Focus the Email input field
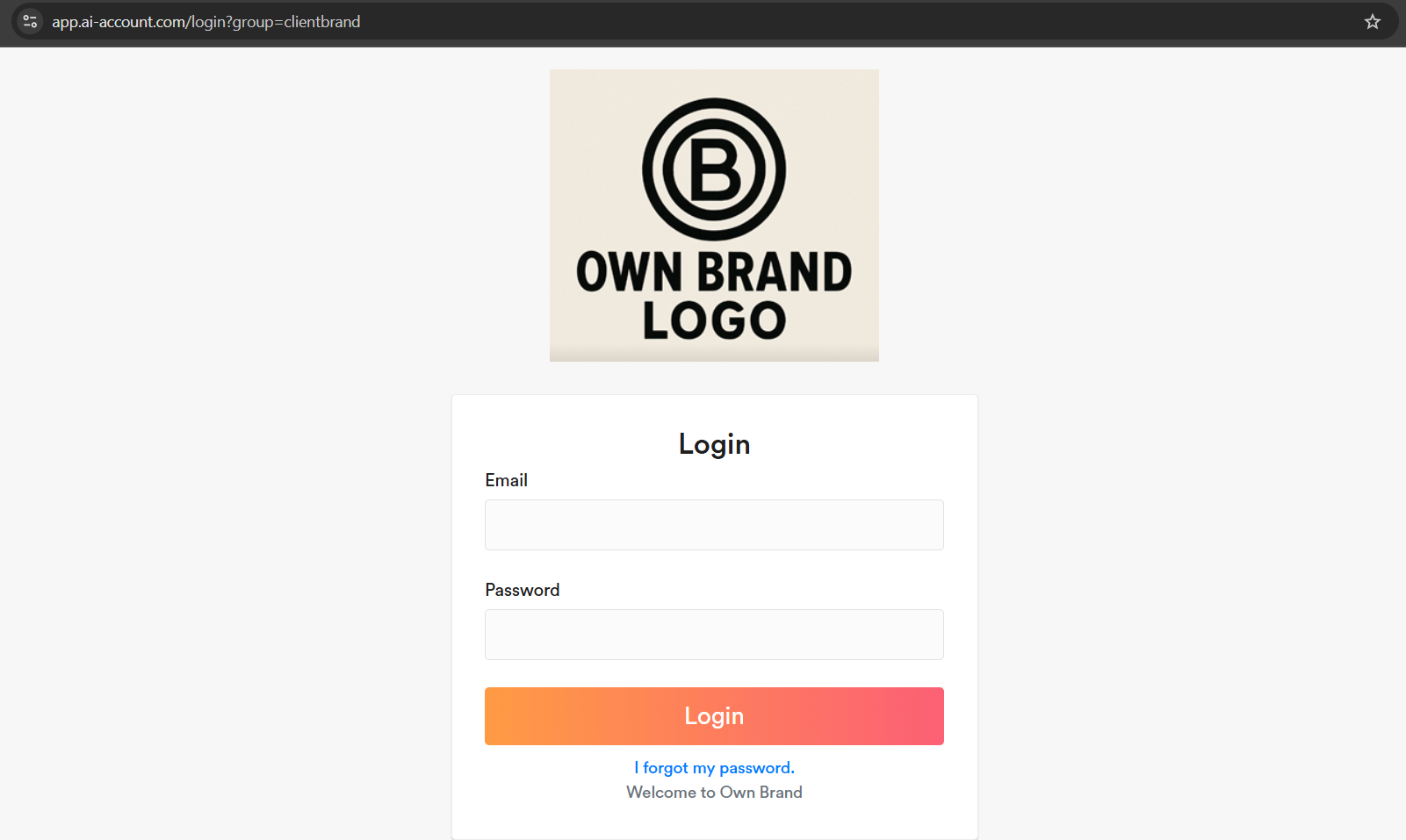This screenshot has width=1406, height=840. tap(714, 525)
